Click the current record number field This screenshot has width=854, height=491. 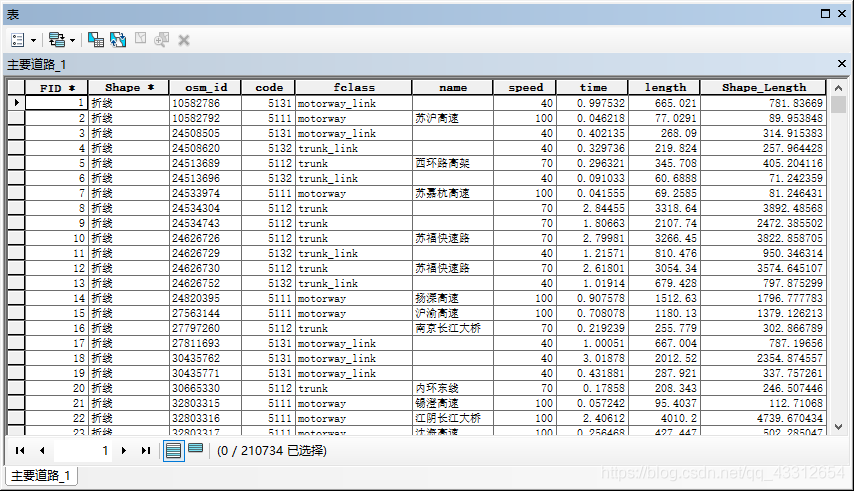pos(83,450)
